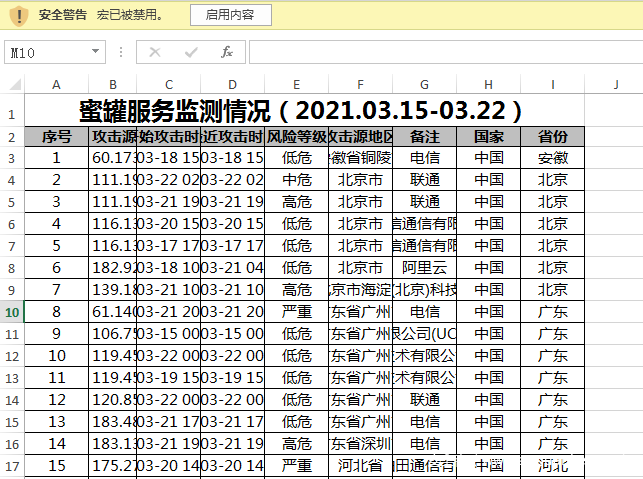Viewport: 643px width, 479px height.
Task: Select column E header
Action: [x=296, y=84]
